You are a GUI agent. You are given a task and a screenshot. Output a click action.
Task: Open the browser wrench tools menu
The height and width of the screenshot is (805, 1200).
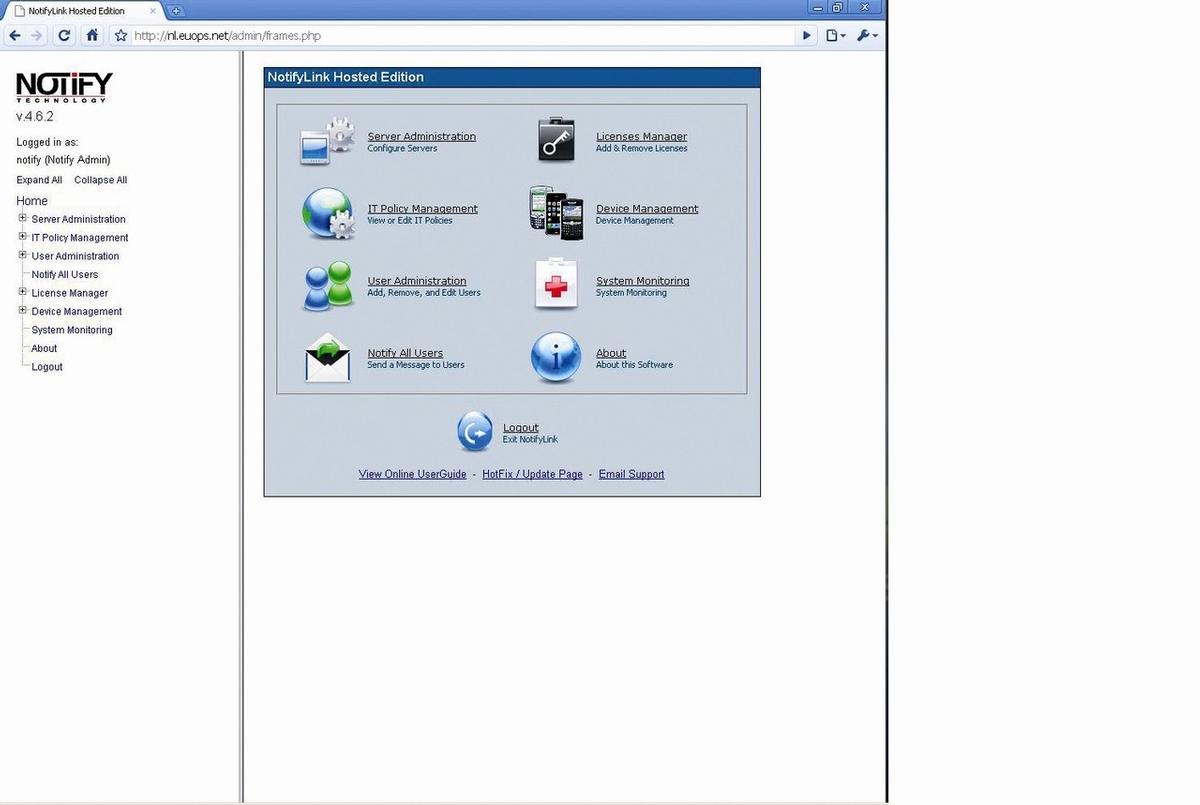(867, 35)
